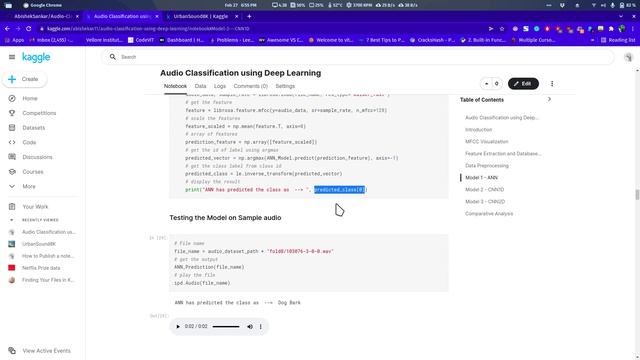Click the search magnifier icon
640x360 pixels.
(113, 57)
